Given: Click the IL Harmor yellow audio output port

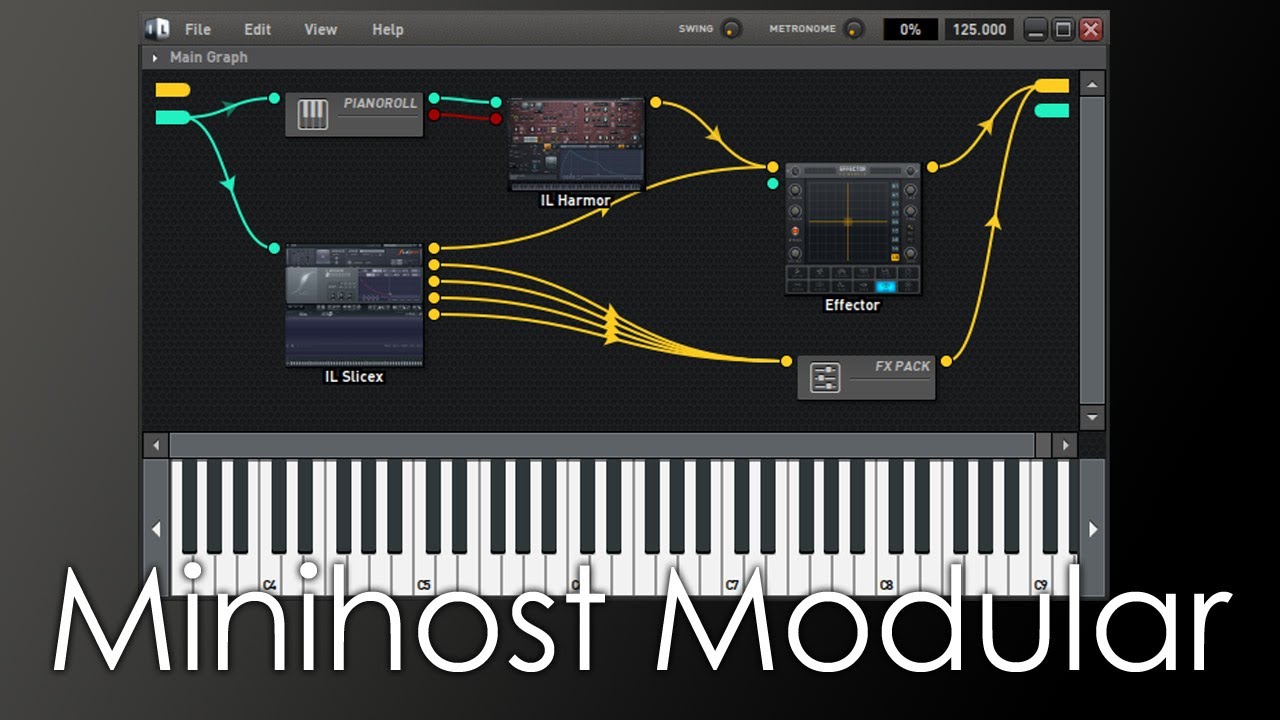Looking at the screenshot, I should [656, 102].
